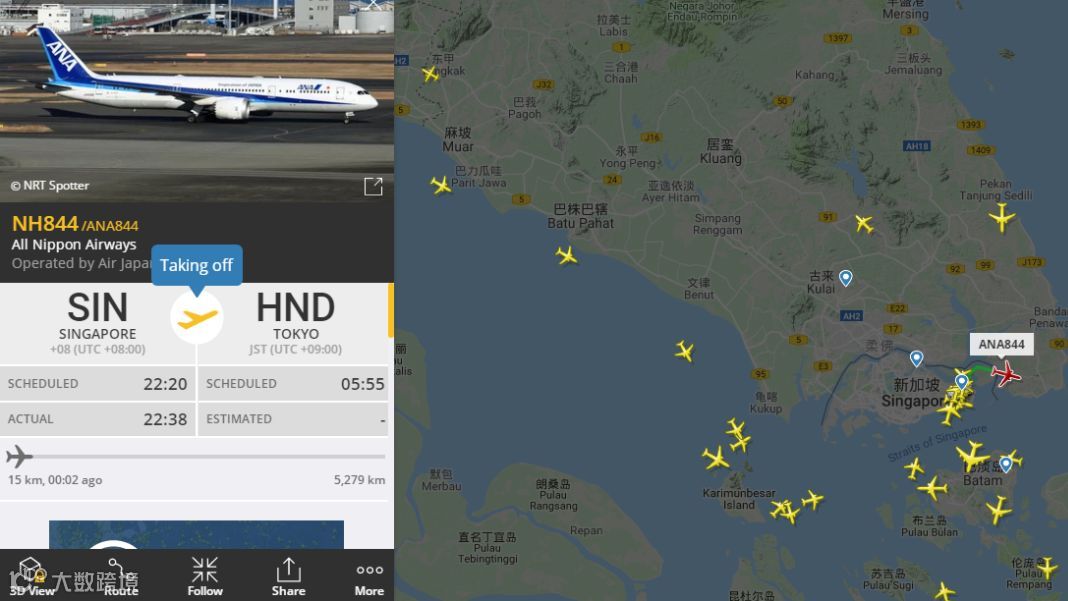Click the flight progress bar

point(196,456)
